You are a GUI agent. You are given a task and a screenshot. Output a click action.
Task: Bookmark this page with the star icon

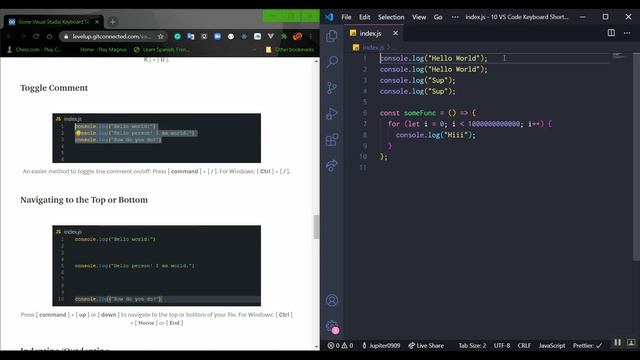click(x=160, y=36)
